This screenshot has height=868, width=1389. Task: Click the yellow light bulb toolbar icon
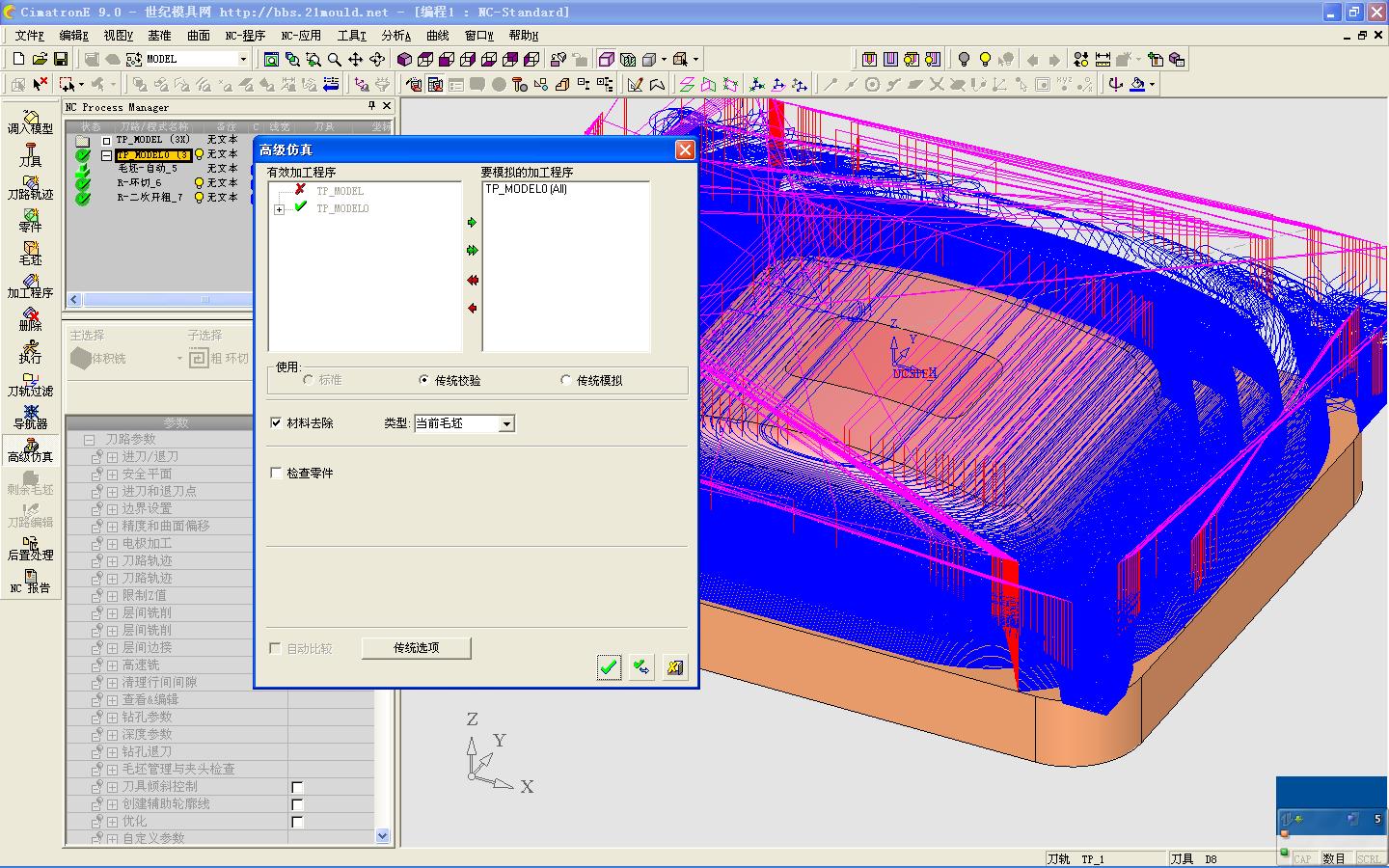[984, 59]
